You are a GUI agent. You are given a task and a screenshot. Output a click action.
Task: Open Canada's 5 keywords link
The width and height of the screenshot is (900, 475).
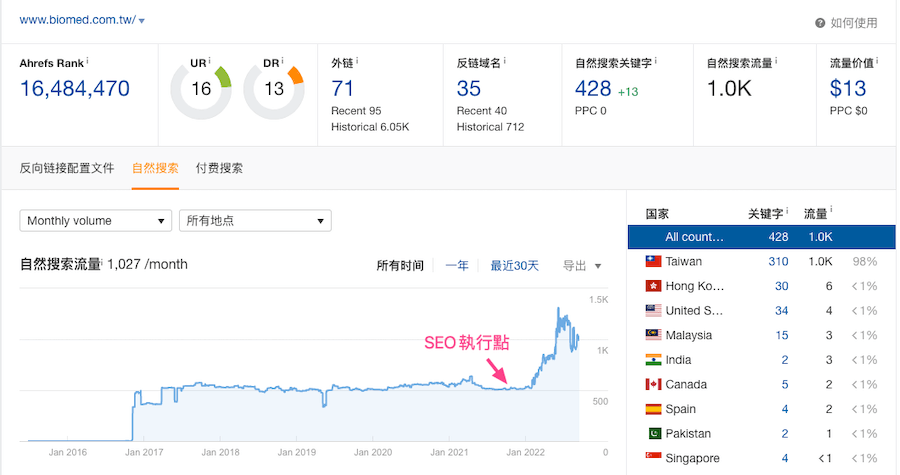pyautogui.click(x=785, y=384)
